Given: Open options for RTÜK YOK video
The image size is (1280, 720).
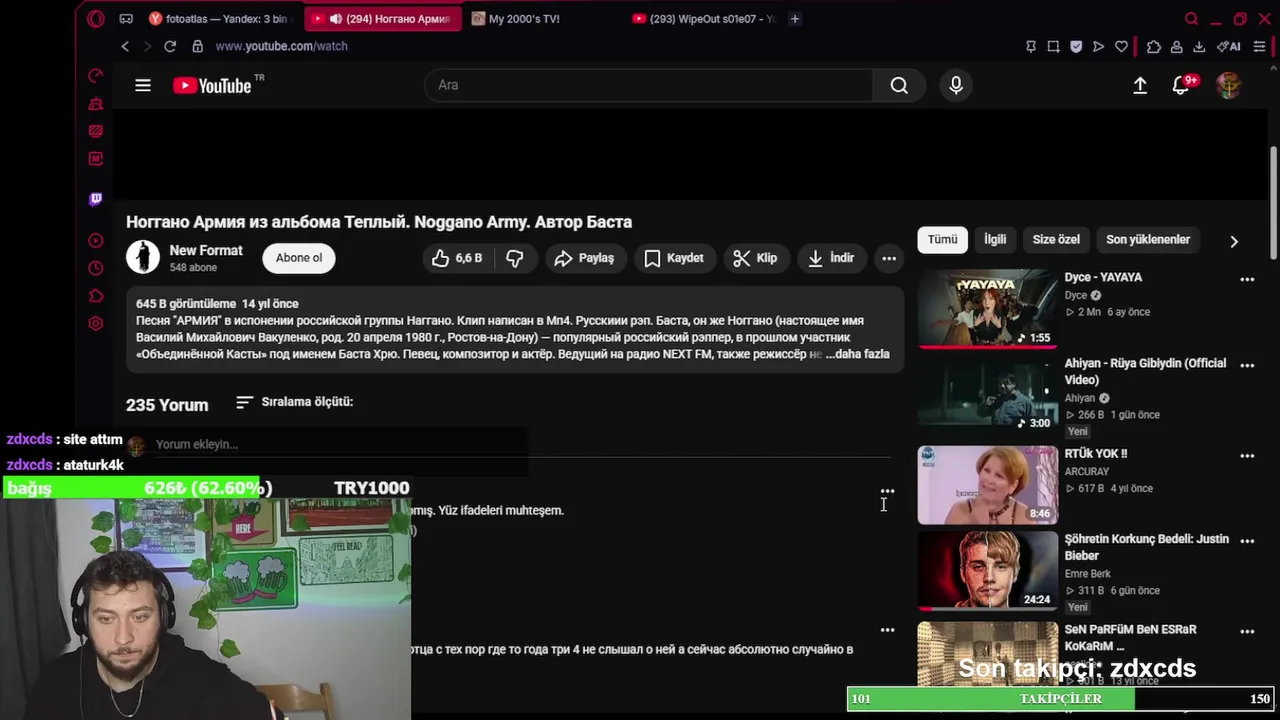Looking at the screenshot, I should click(x=1247, y=456).
